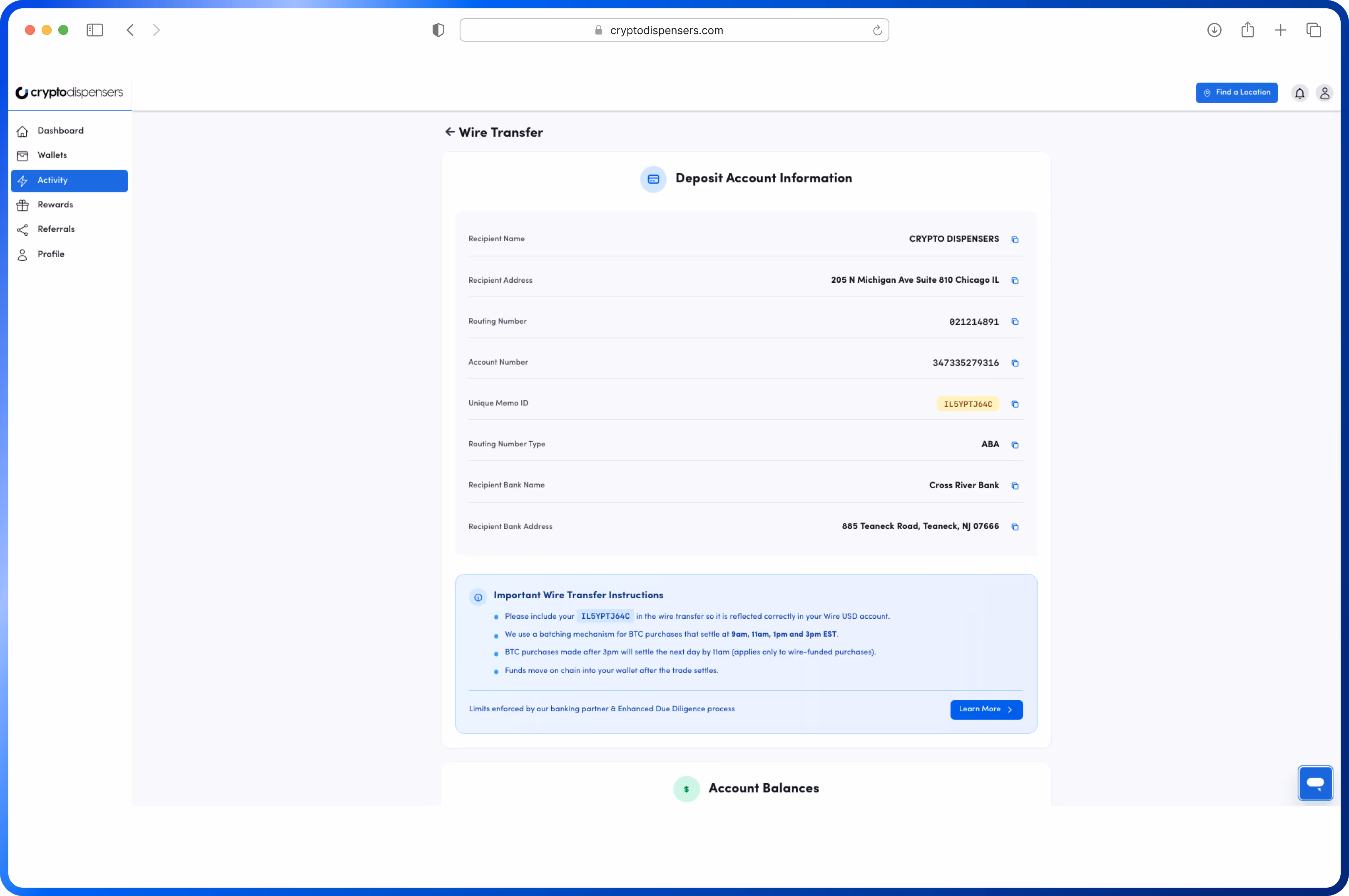Copy the Recipient Bank Address
The width and height of the screenshot is (1349, 896).
pos(1015,527)
